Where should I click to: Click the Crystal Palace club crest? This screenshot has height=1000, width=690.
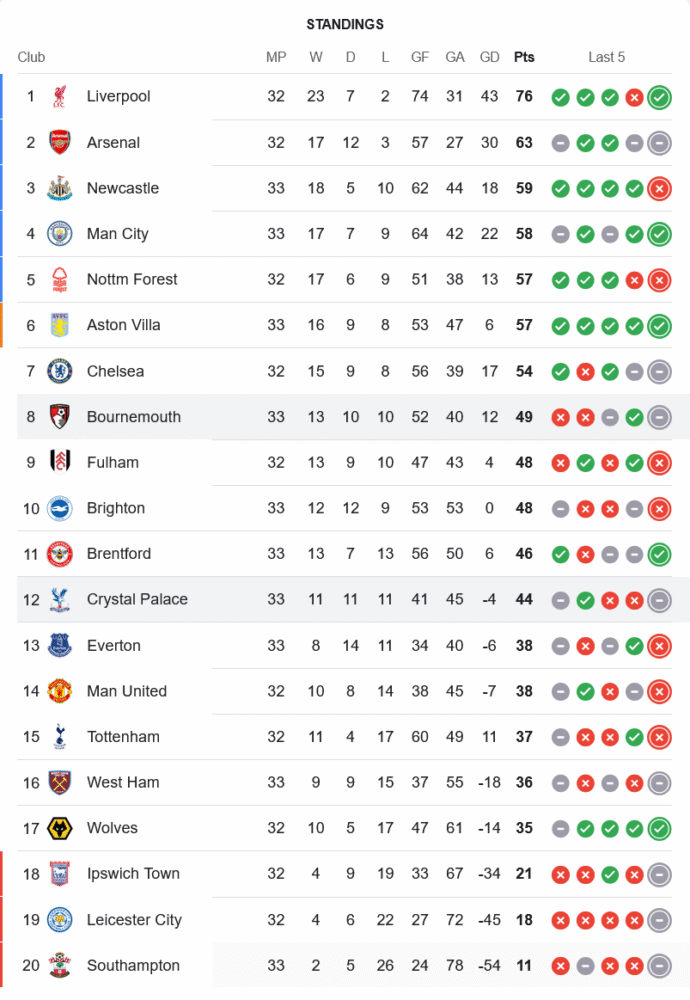(60, 600)
